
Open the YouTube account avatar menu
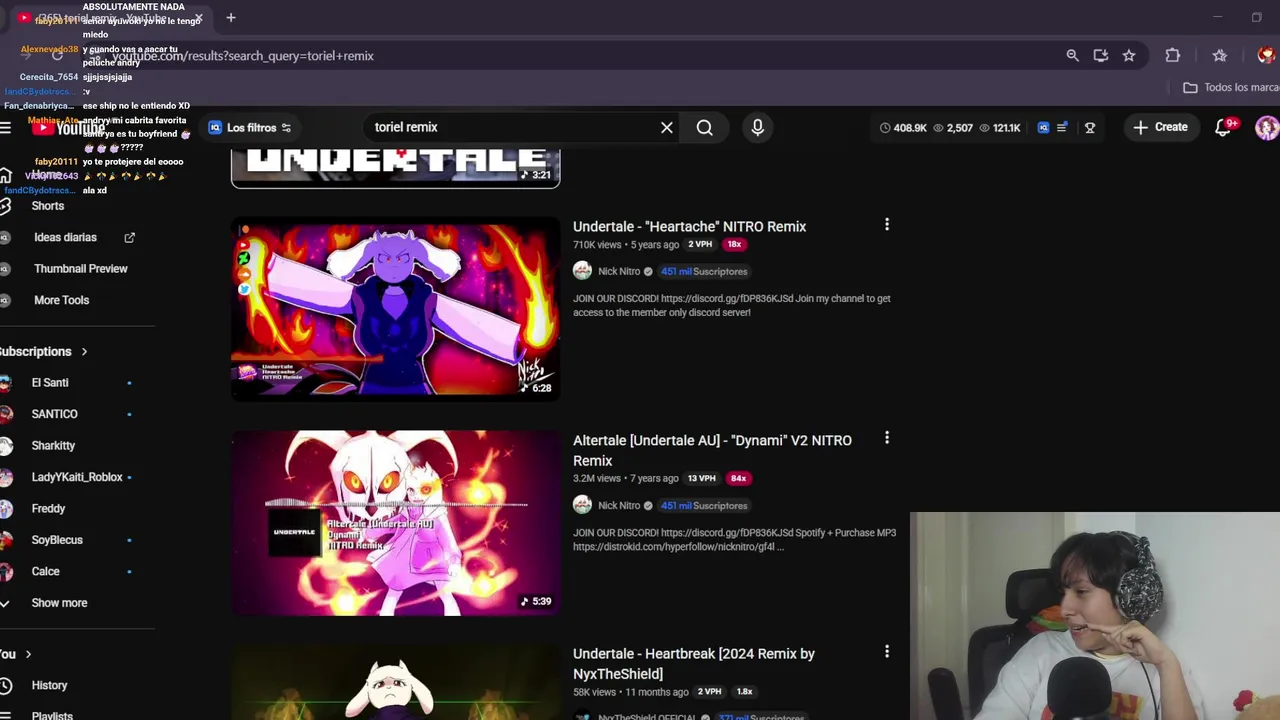(1266, 128)
